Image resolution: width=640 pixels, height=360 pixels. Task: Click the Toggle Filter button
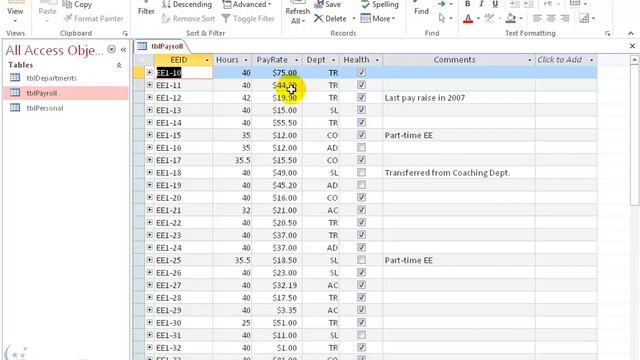(x=248, y=18)
